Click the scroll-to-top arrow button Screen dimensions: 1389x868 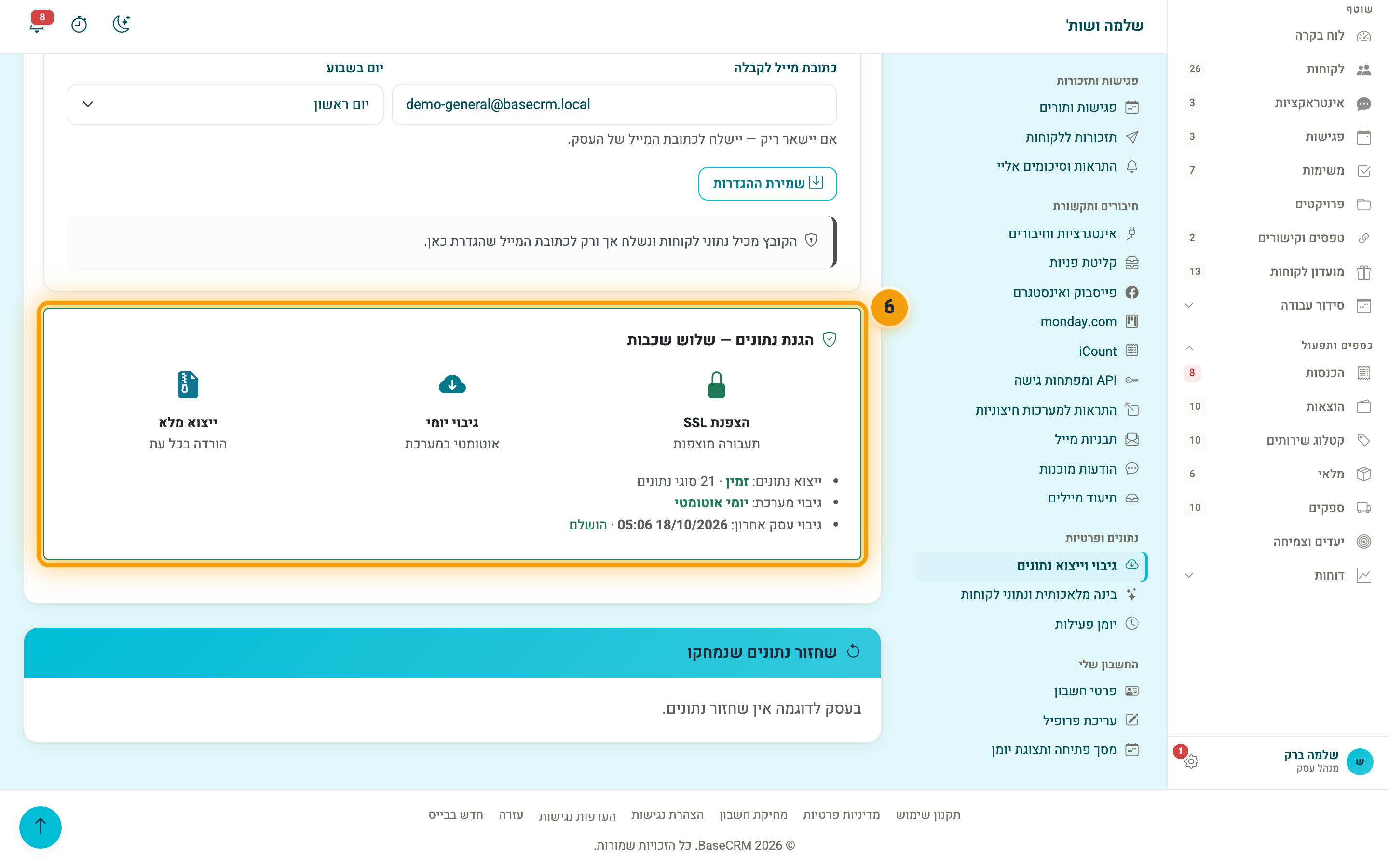tap(40, 827)
